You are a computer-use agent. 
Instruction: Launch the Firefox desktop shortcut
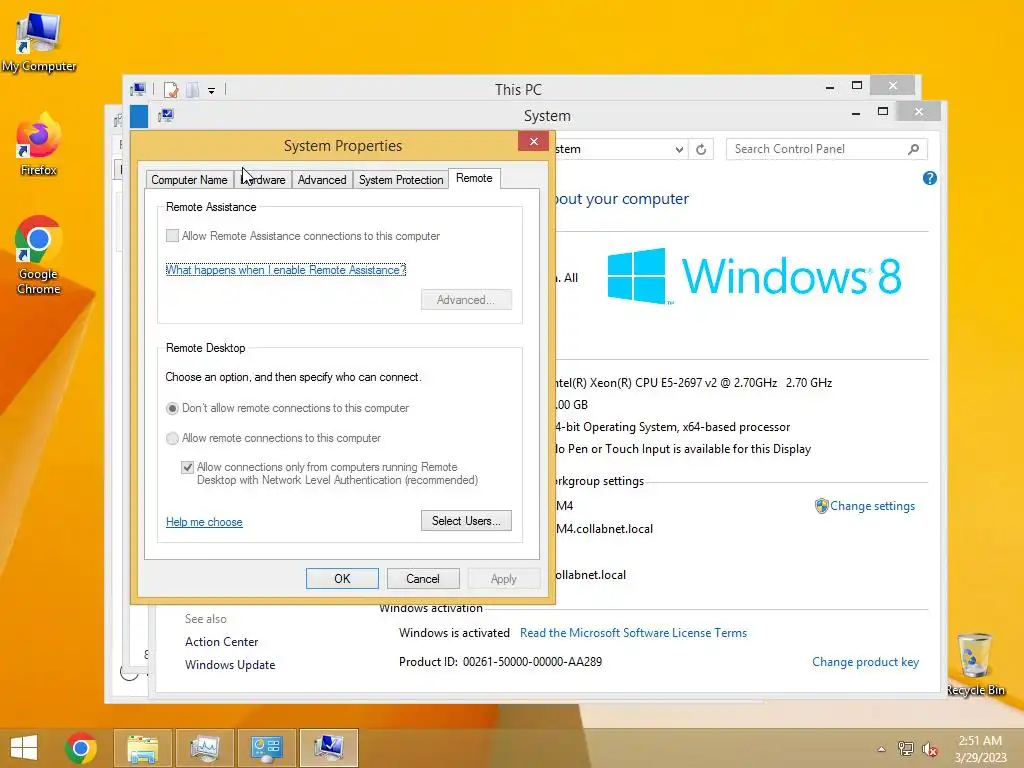(x=39, y=145)
